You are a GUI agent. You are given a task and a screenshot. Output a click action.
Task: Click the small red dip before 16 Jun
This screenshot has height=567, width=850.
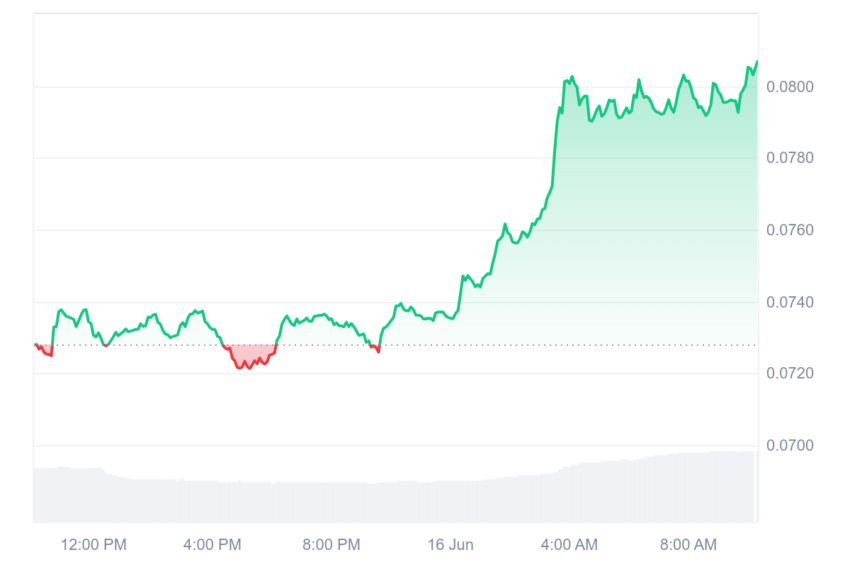[x=375, y=348]
